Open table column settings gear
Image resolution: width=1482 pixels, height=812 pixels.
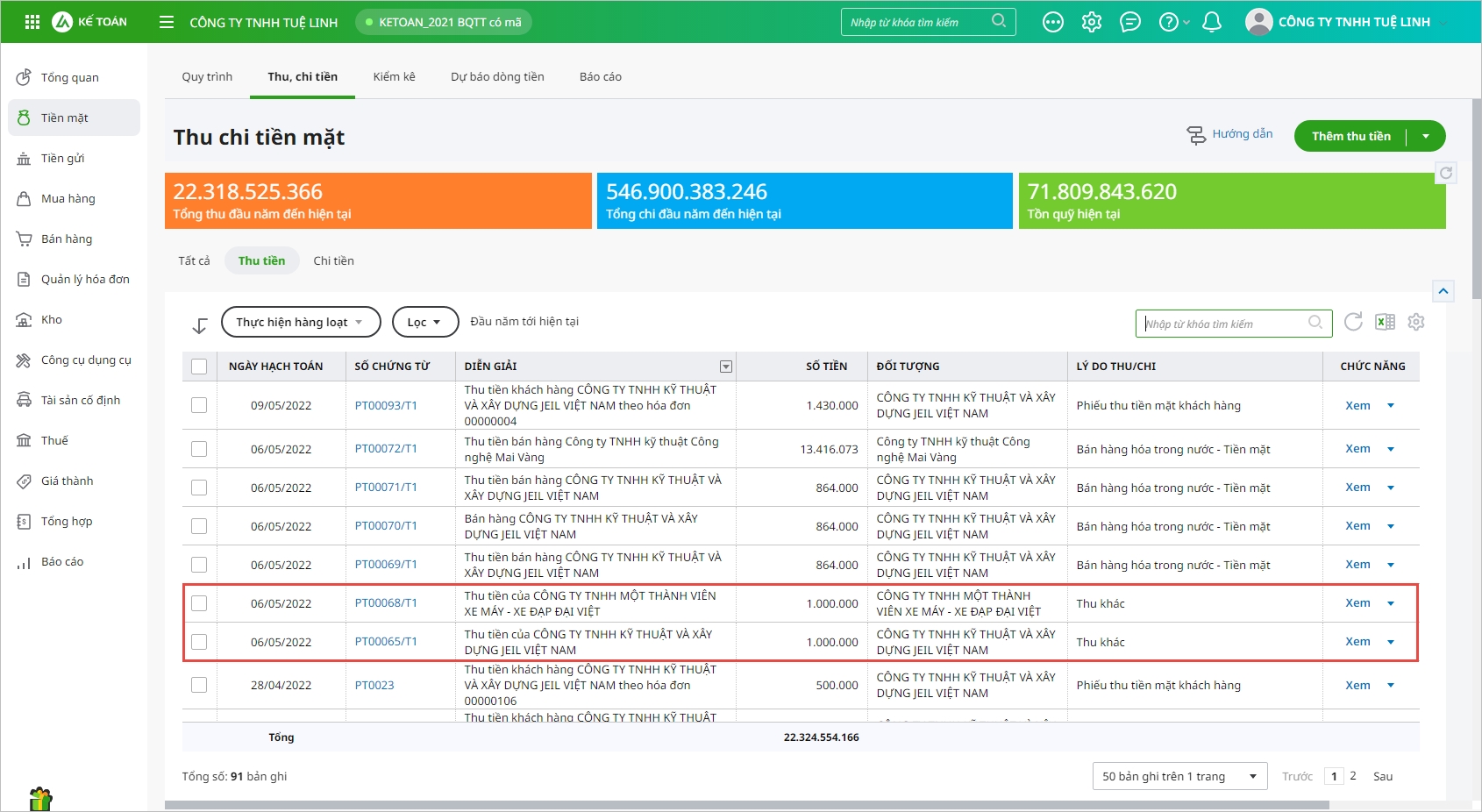pyautogui.click(x=1416, y=322)
